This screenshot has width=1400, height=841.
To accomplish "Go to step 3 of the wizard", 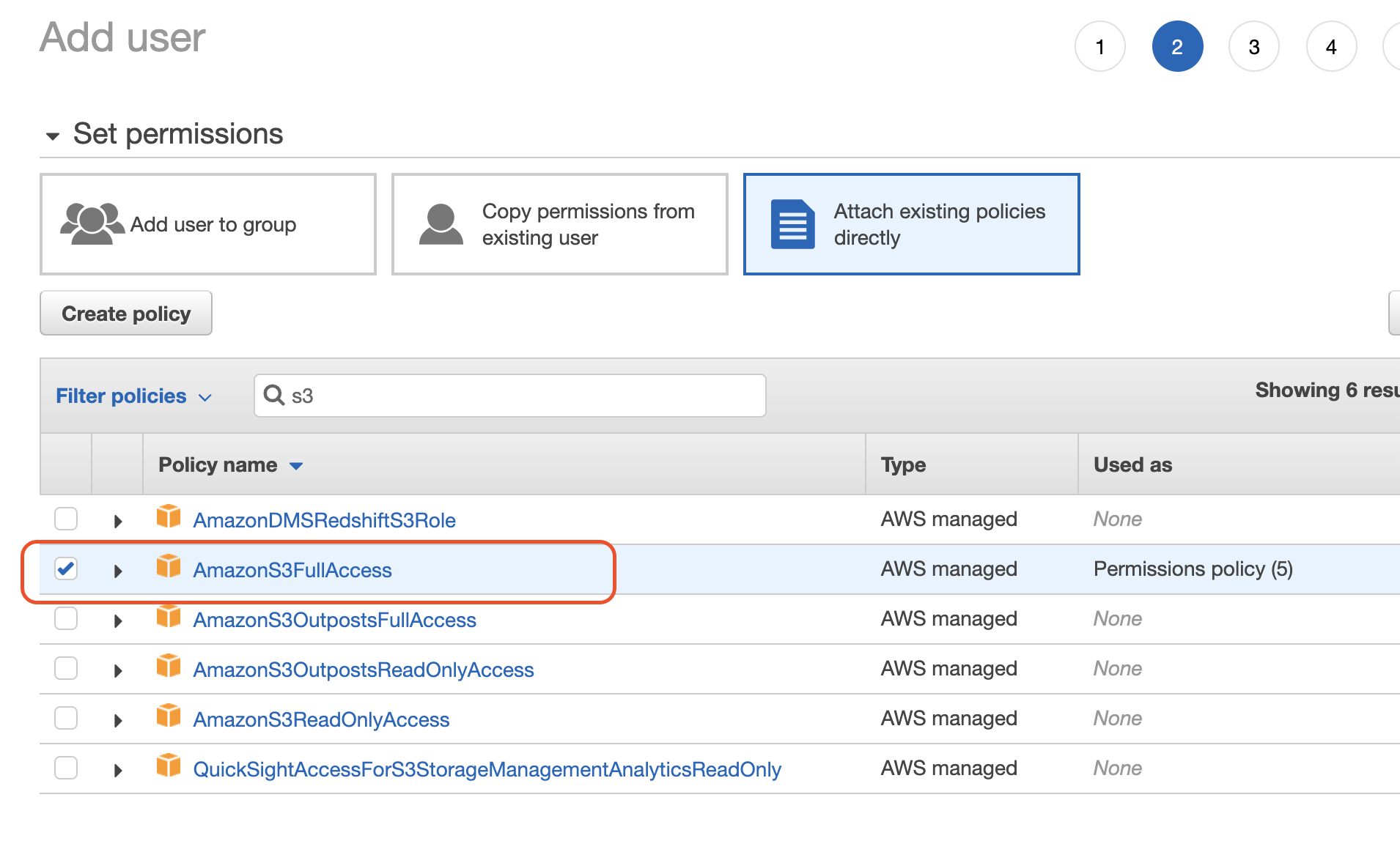I will coord(1253,47).
